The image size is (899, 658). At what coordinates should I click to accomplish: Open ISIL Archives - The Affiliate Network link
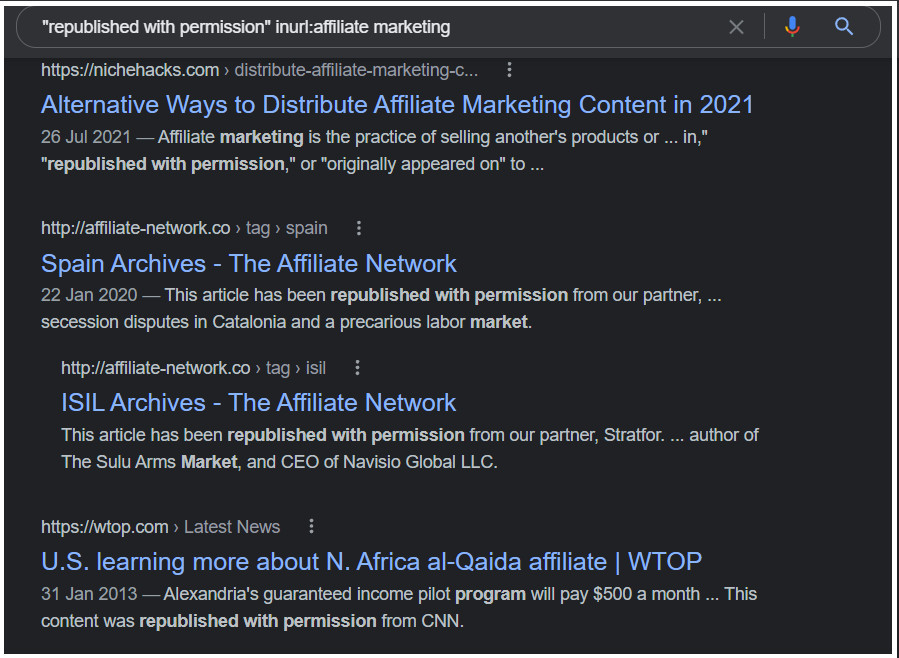259,403
